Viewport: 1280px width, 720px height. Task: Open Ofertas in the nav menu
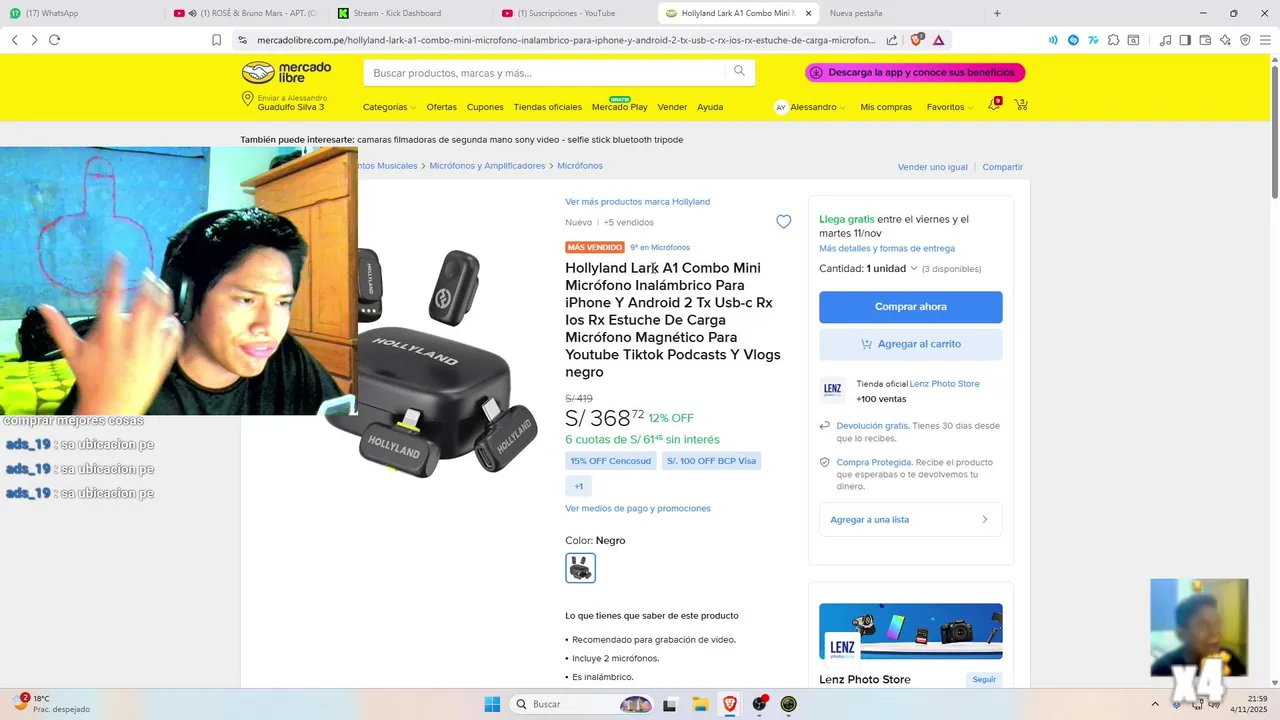pyautogui.click(x=441, y=107)
